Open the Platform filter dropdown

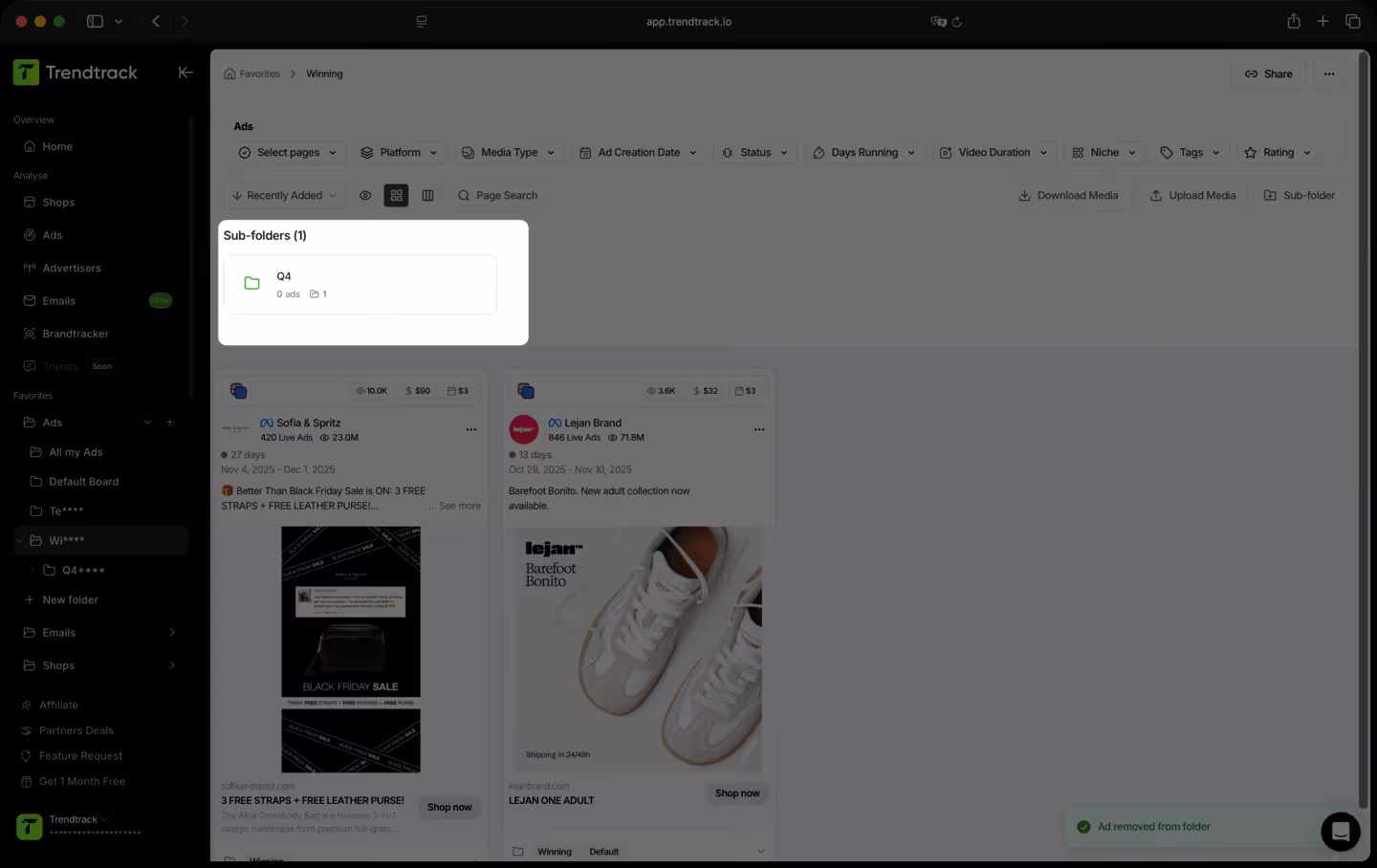point(400,152)
